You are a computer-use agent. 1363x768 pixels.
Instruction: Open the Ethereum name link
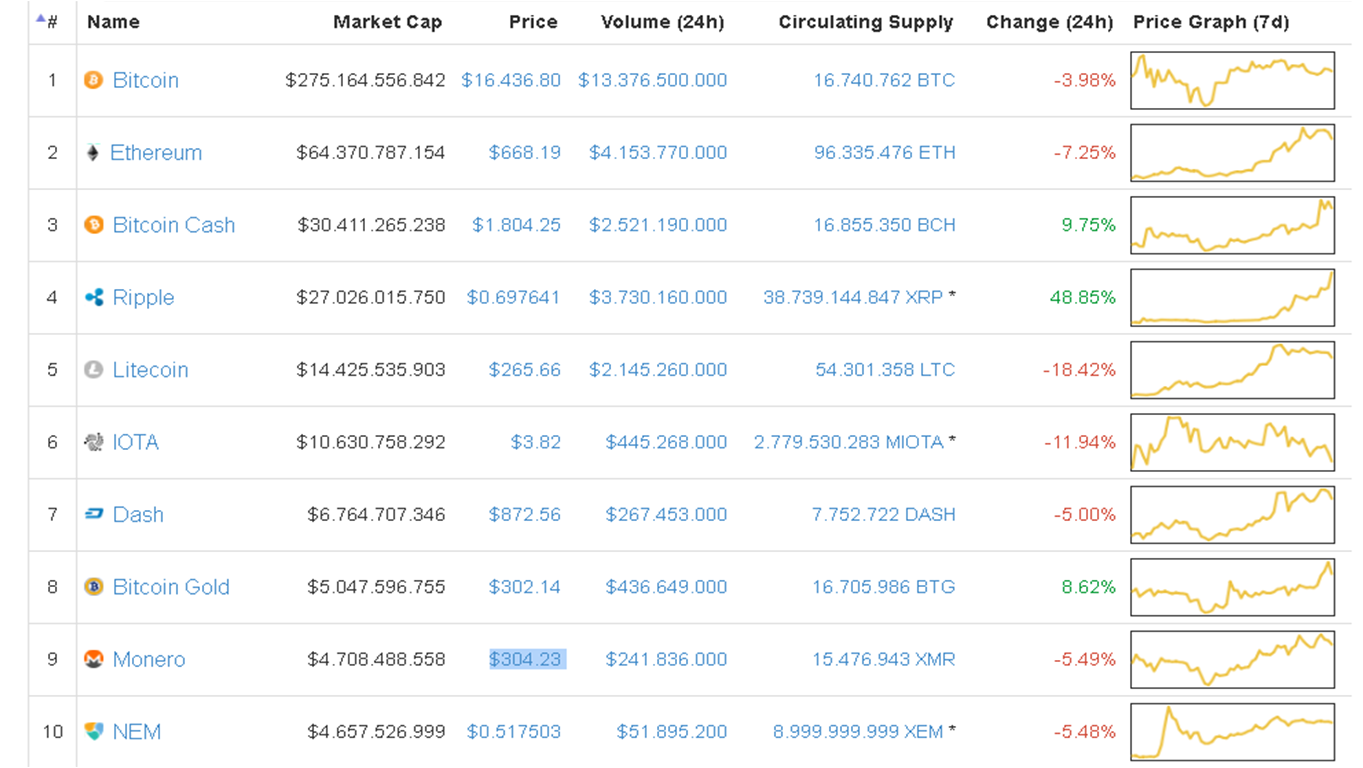pos(156,153)
